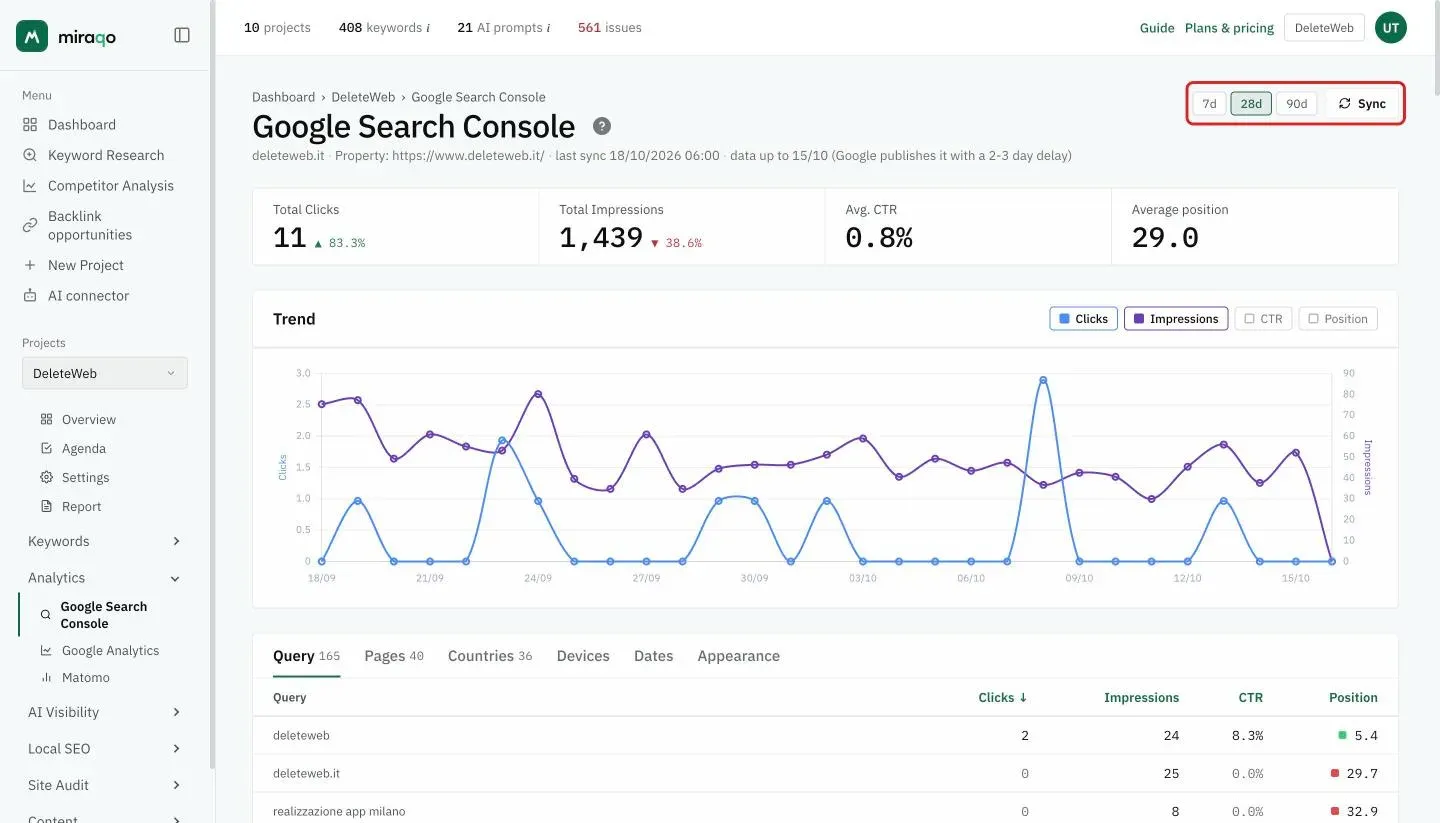Screen dimensions: 1440x823
Task: Switch to the Appearance tab
Action: 738,656
